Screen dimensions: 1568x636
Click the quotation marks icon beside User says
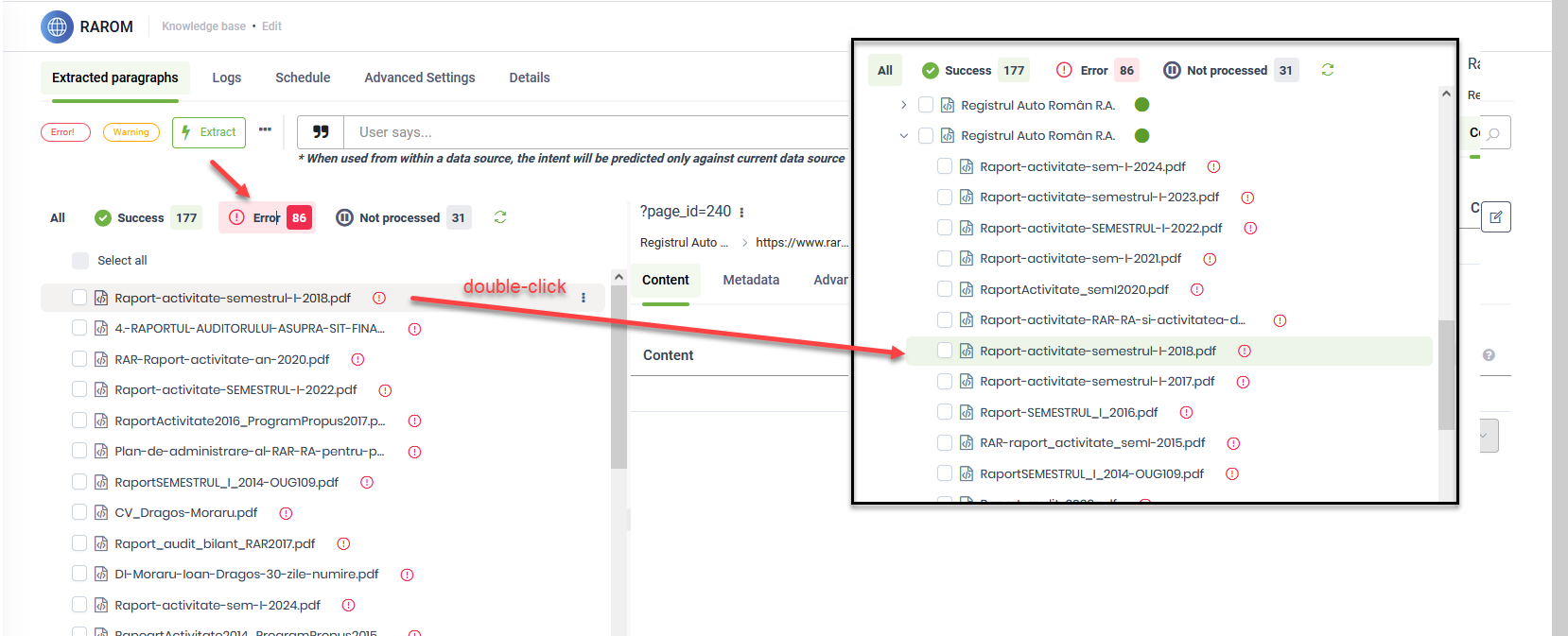click(321, 132)
